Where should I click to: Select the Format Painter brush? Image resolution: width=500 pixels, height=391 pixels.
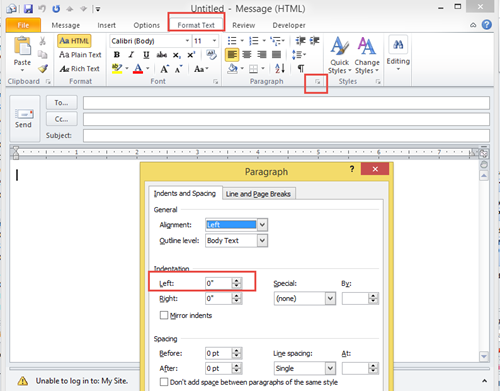coord(42,69)
